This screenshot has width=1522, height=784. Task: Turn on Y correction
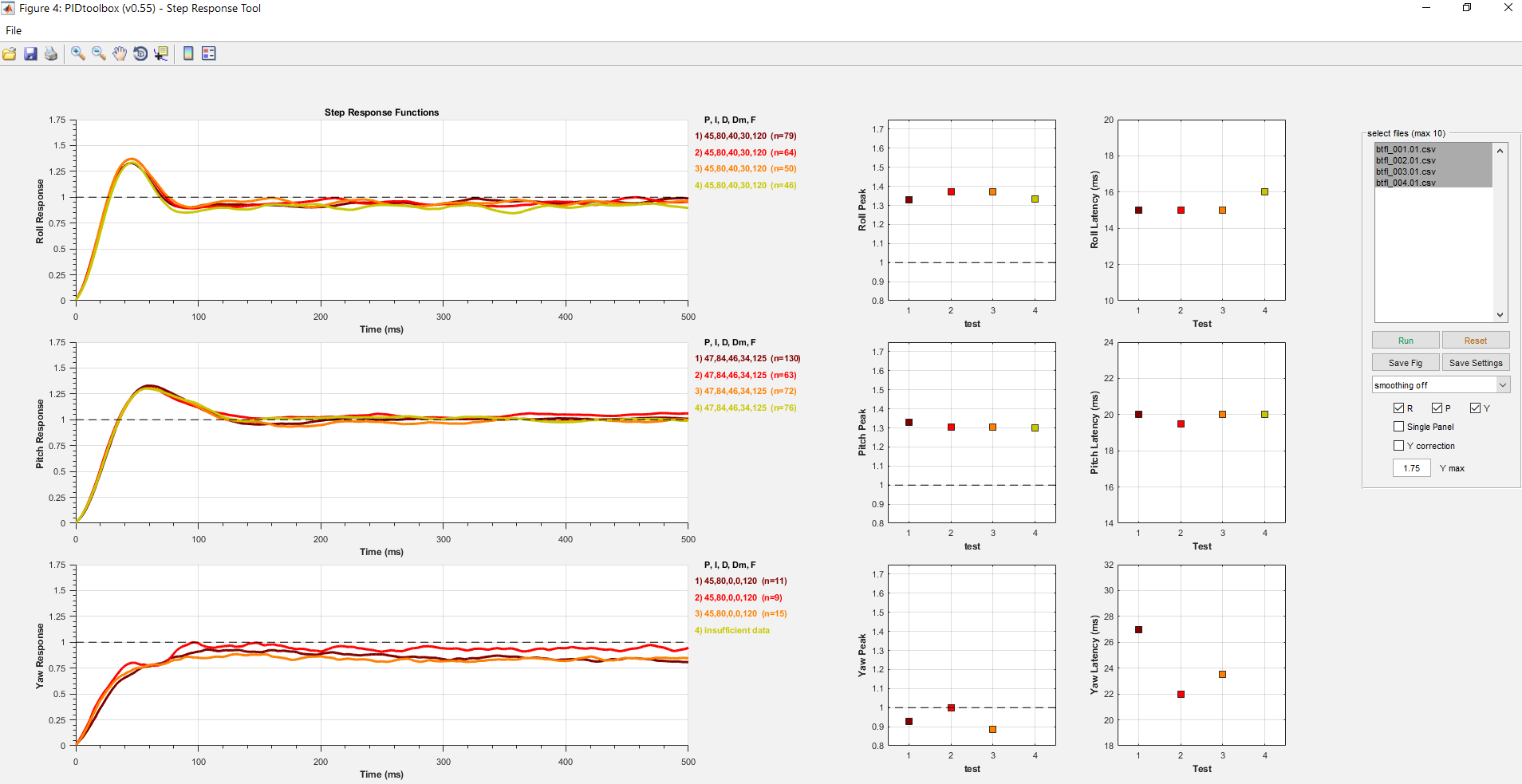[x=1400, y=445]
